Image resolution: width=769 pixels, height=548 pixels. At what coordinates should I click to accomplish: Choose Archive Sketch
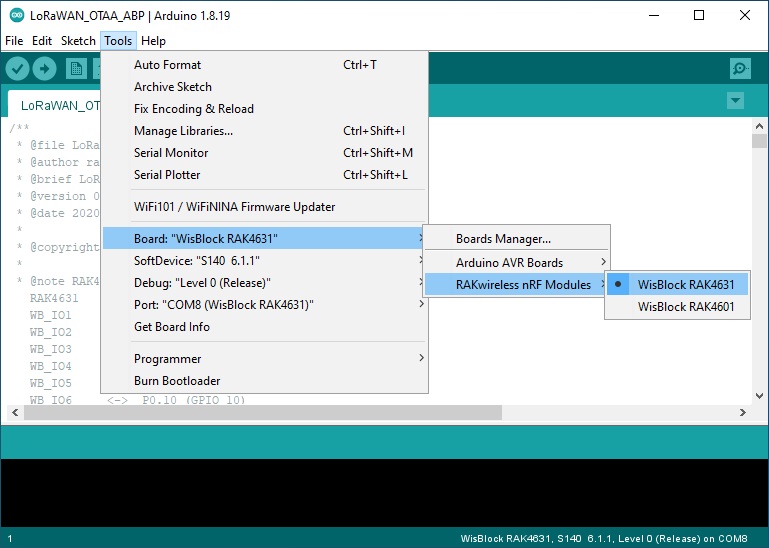265,87
